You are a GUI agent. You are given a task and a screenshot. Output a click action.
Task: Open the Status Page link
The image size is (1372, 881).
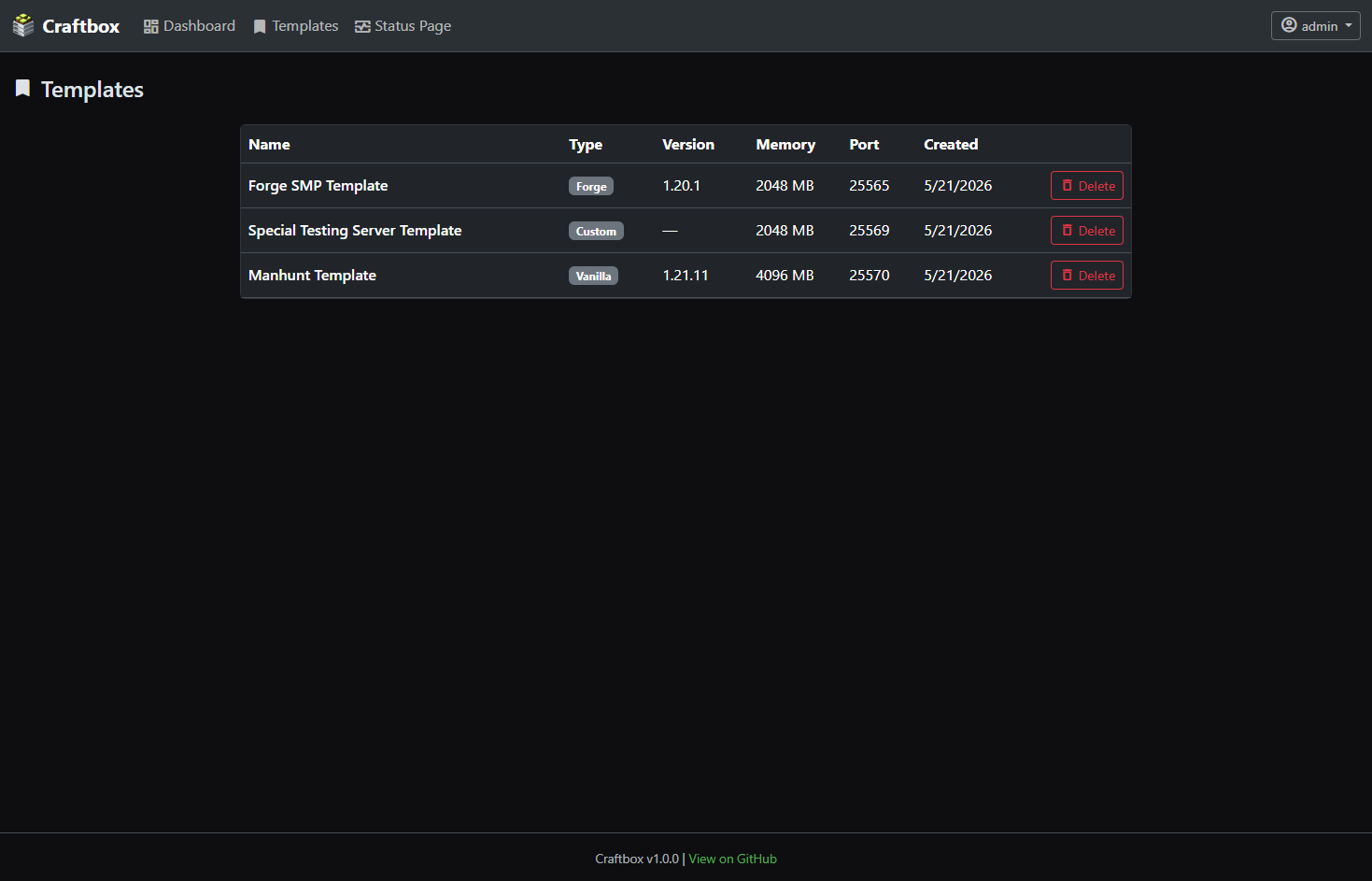point(403,26)
